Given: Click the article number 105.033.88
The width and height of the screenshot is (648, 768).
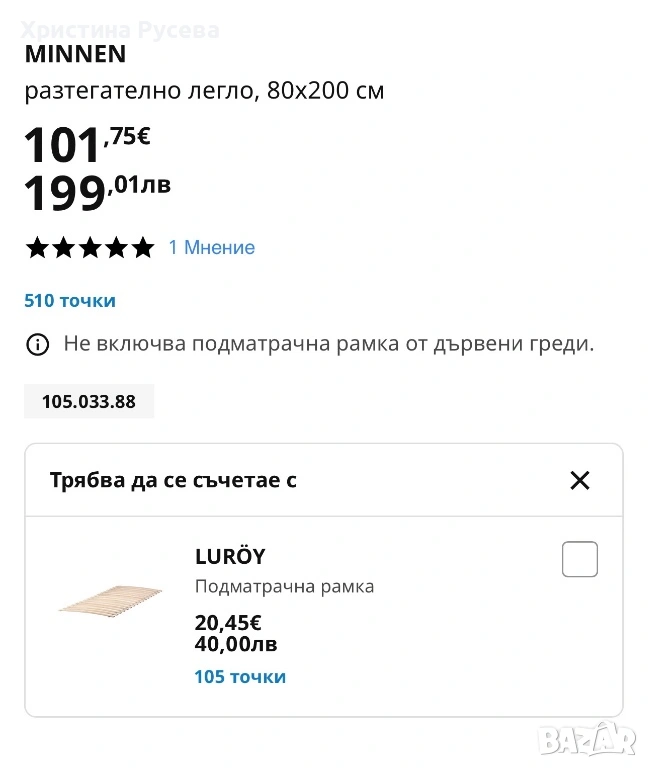Looking at the screenshot, I should tap(89, 402).
